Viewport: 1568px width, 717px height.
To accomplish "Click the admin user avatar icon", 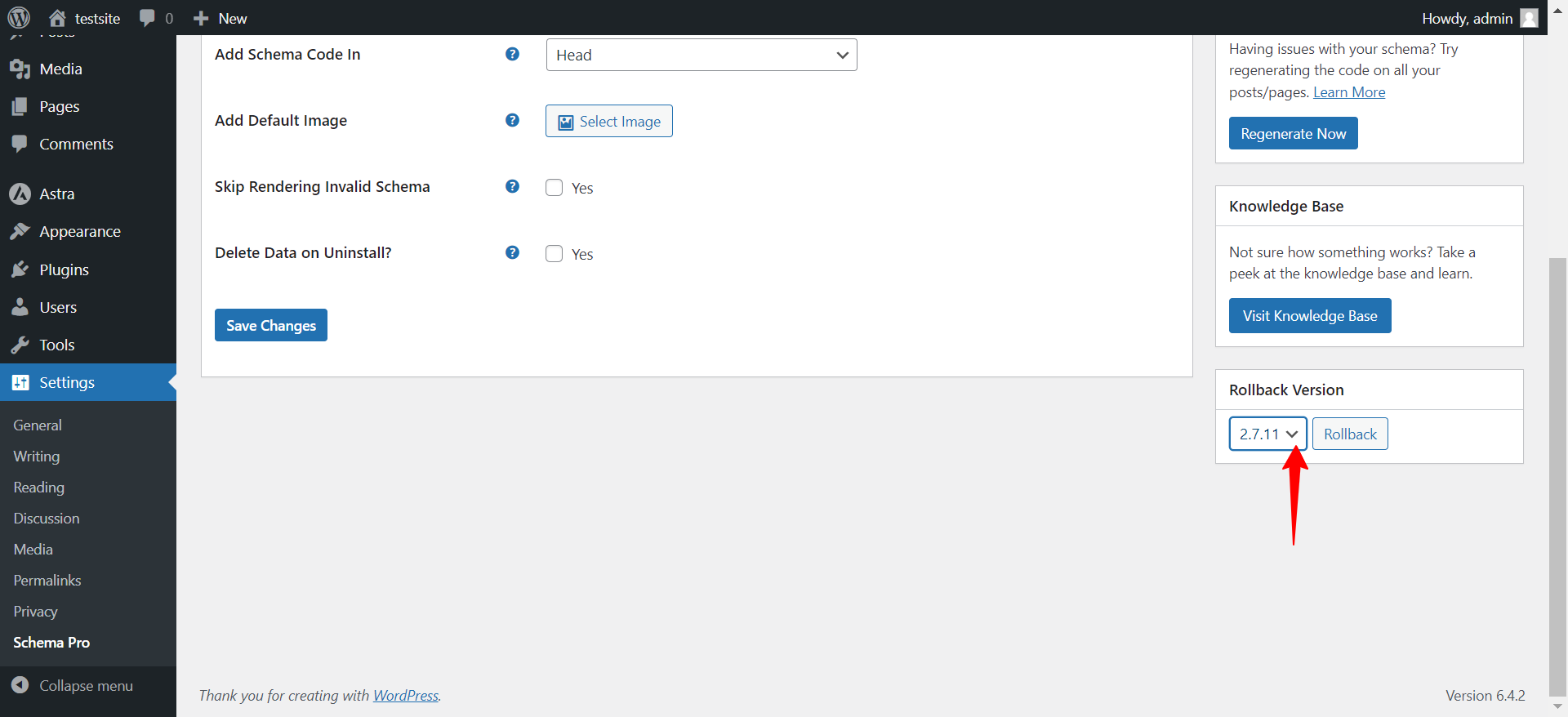I will coord(1529,18).
